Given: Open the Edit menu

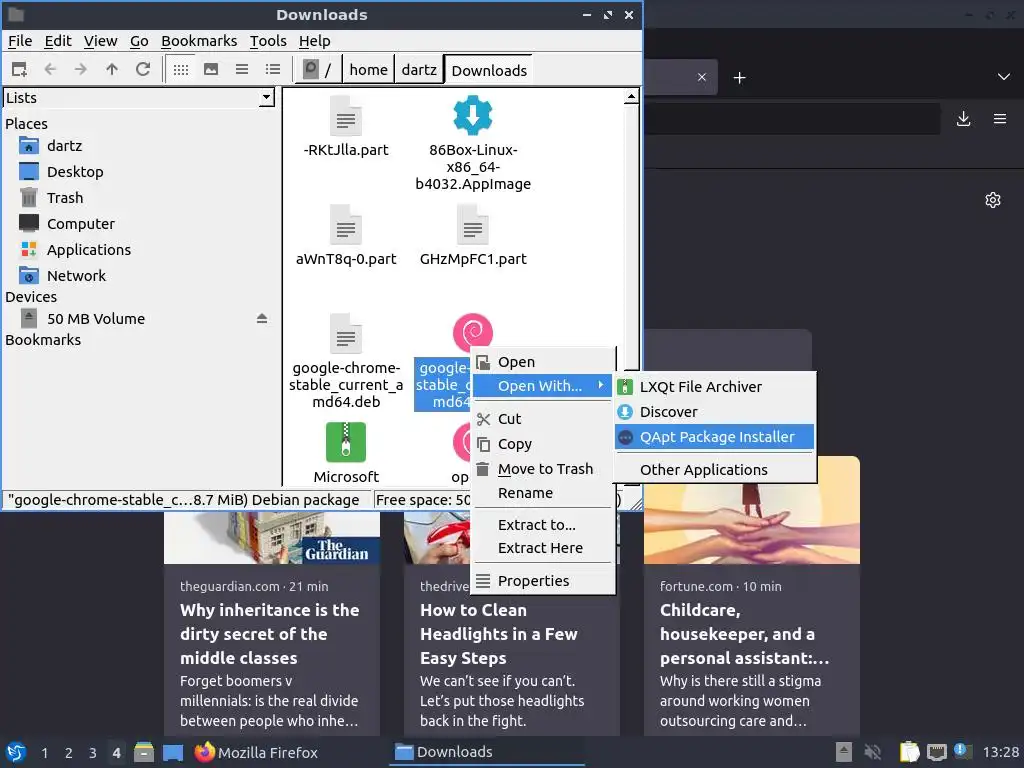Looking at the screenshot, I should [x=58, y=41].
